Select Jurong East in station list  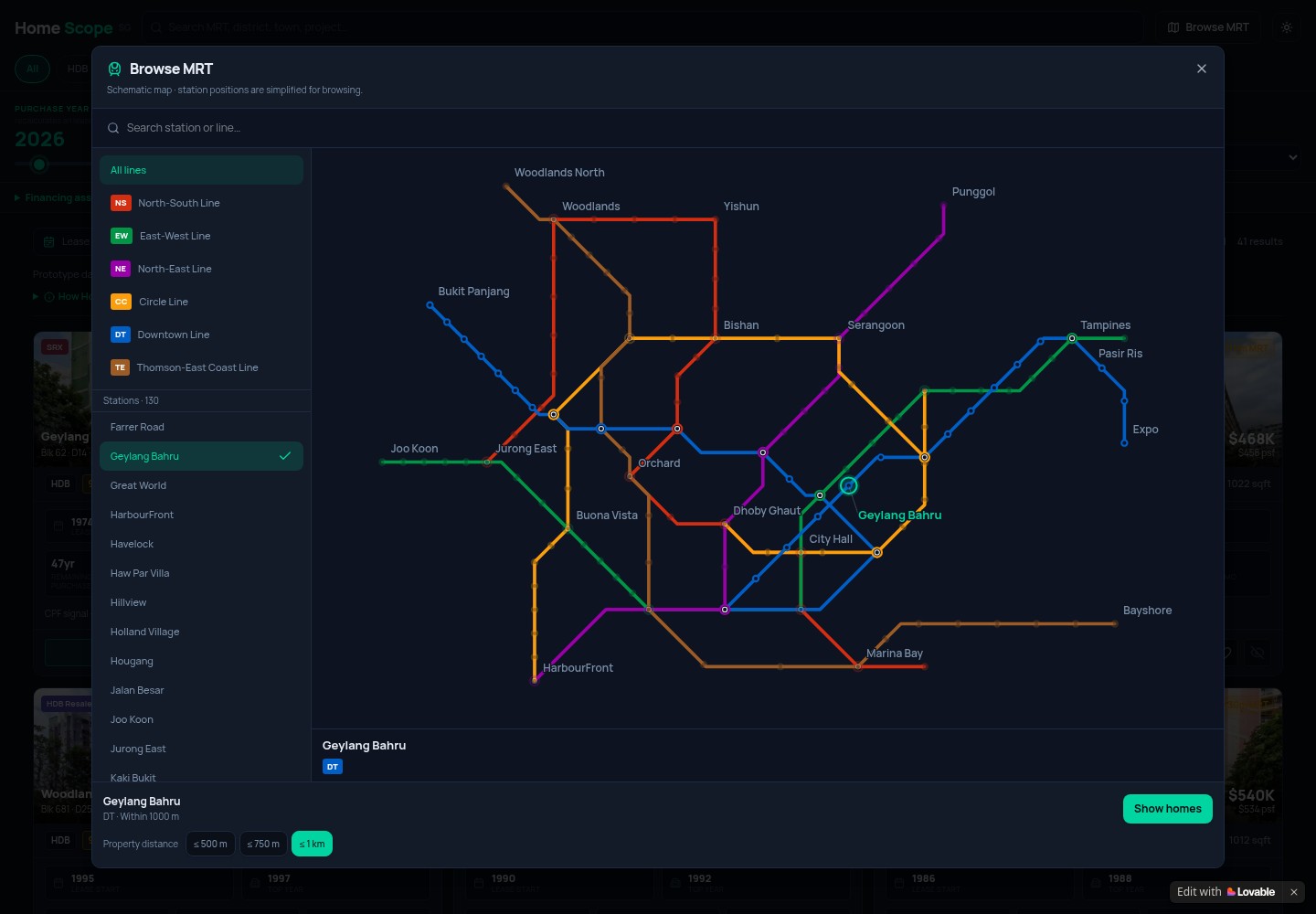[x=201, y=749]
